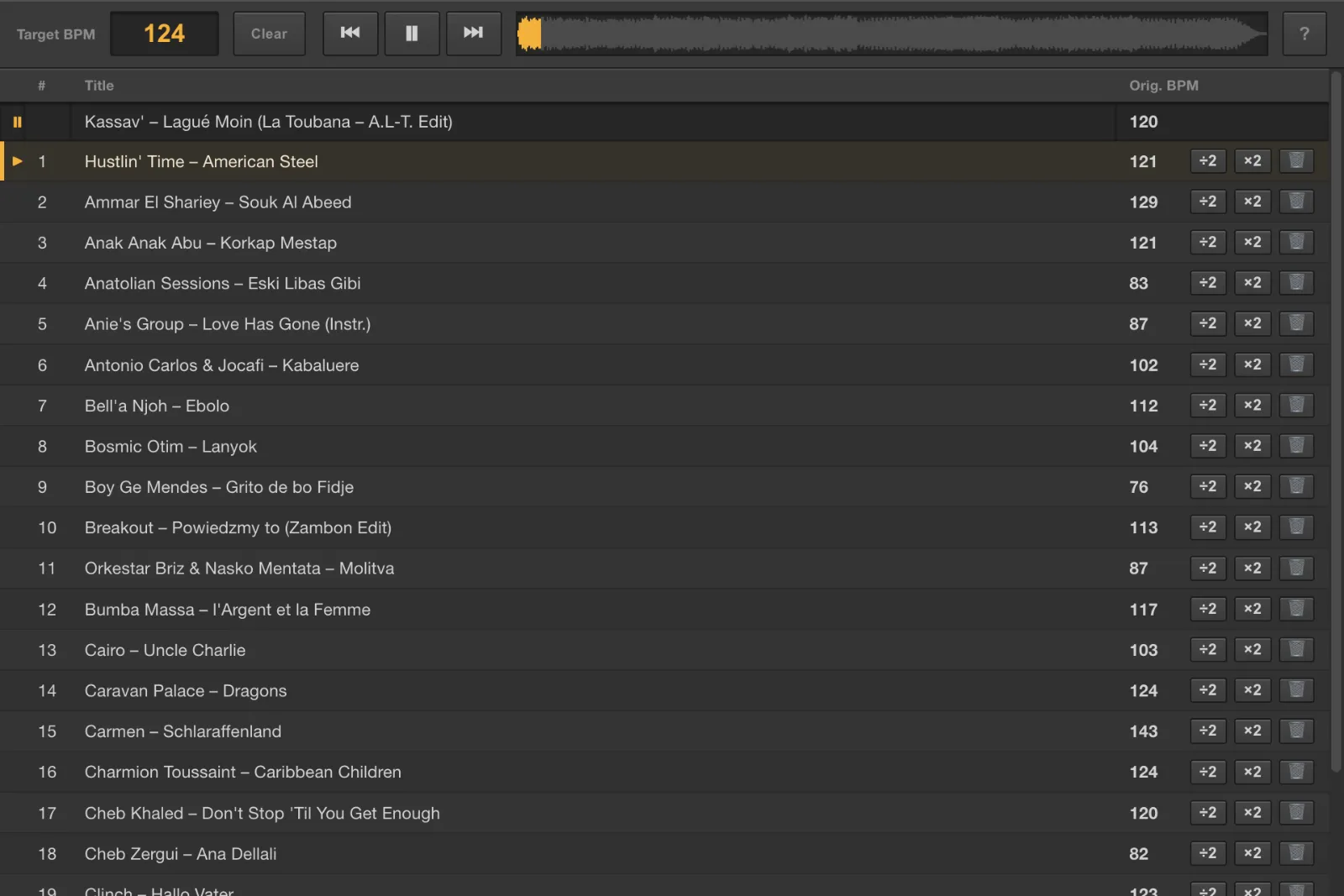1344x896 pixels.
Task: Delete Carmen – Schlaraffenland
Action: (x=1296, y=731)
